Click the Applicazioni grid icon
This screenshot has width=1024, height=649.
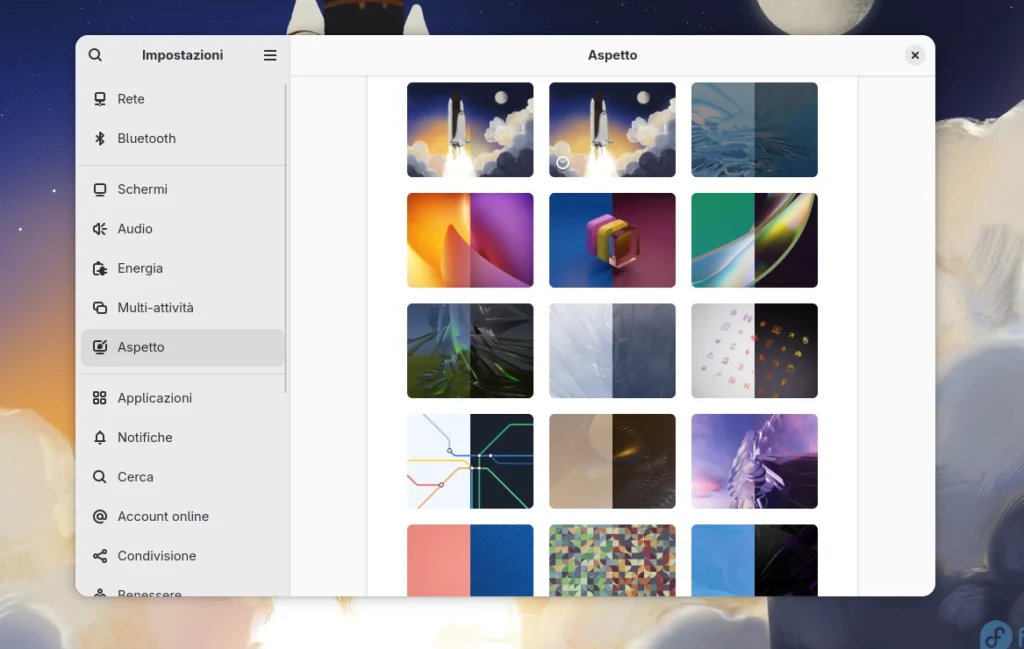(x=100, y=398)
